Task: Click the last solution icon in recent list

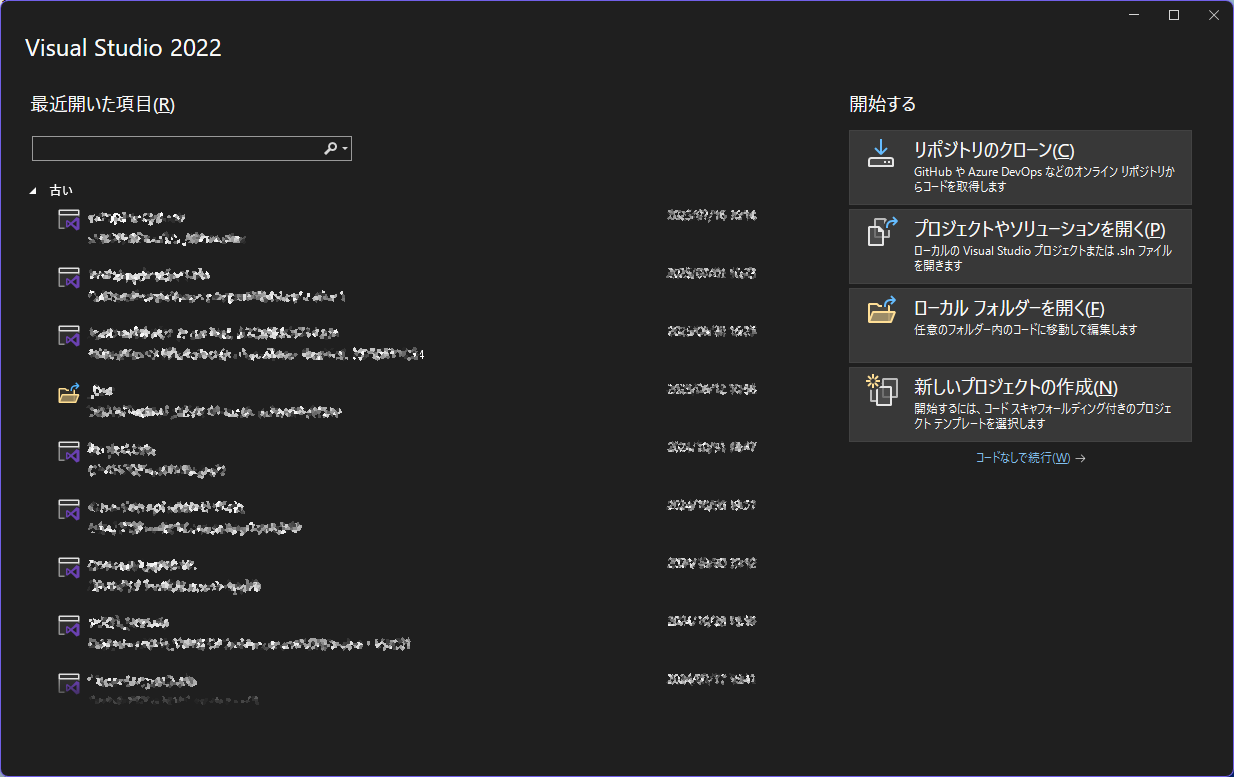Action: [68, 684]
